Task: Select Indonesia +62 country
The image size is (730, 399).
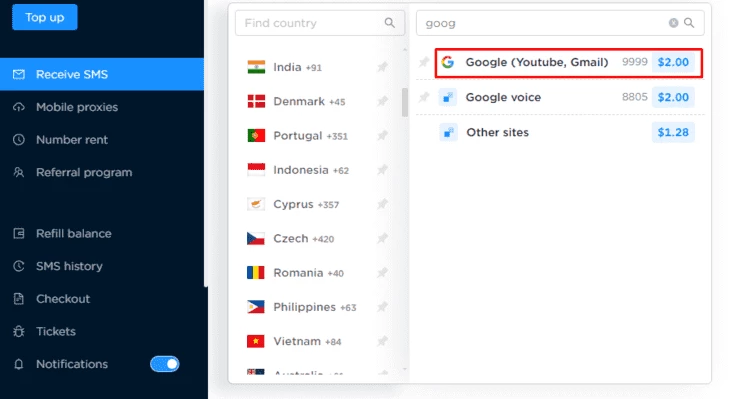Action: coord(311,170)
